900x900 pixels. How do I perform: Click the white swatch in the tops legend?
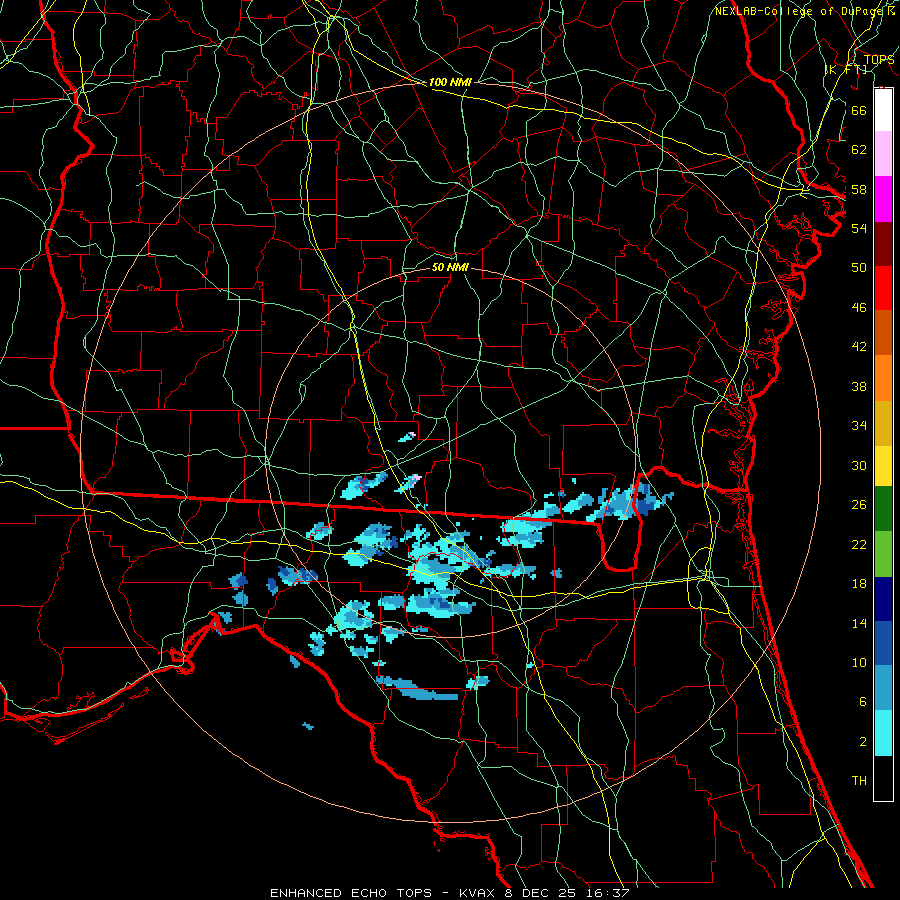pos(883,110)
